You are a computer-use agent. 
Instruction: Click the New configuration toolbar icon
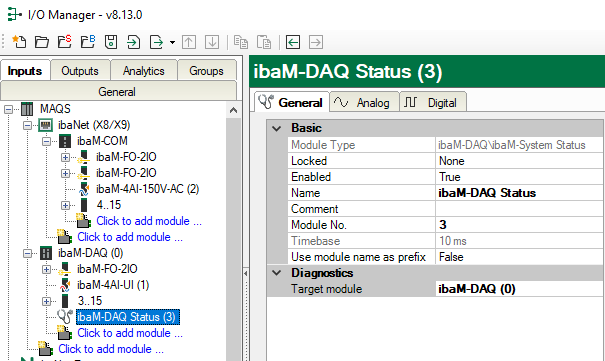(x=19, y=42)
